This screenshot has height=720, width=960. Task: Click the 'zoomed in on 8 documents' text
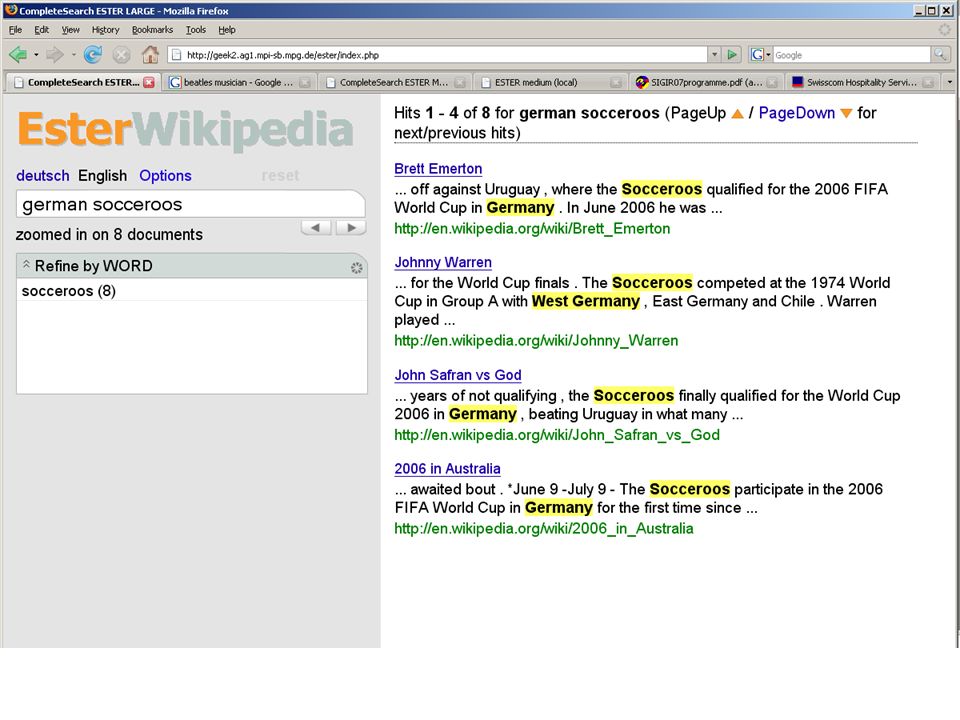[x=109, y=234]
